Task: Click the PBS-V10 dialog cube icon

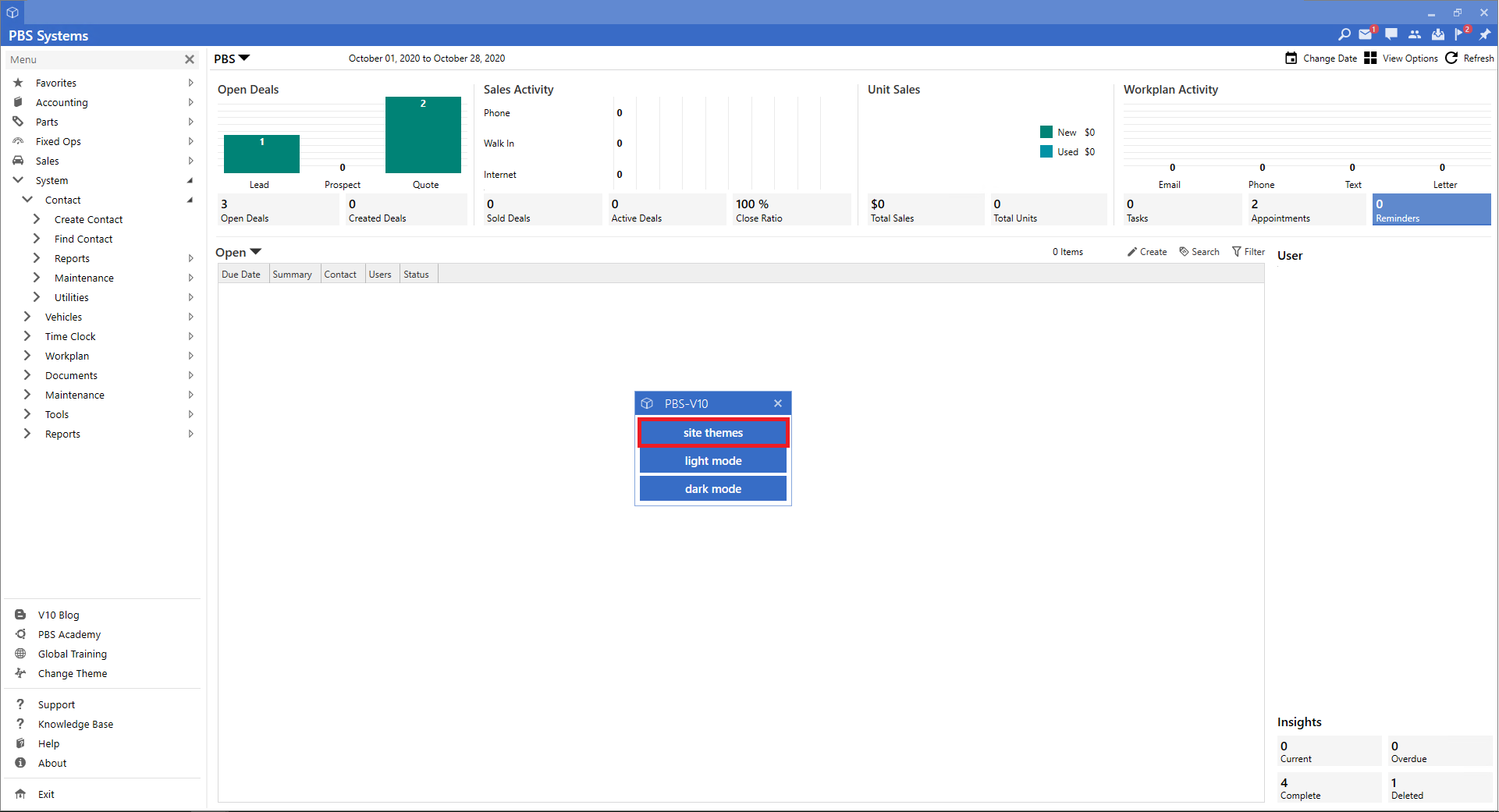Action: [647, 403]
